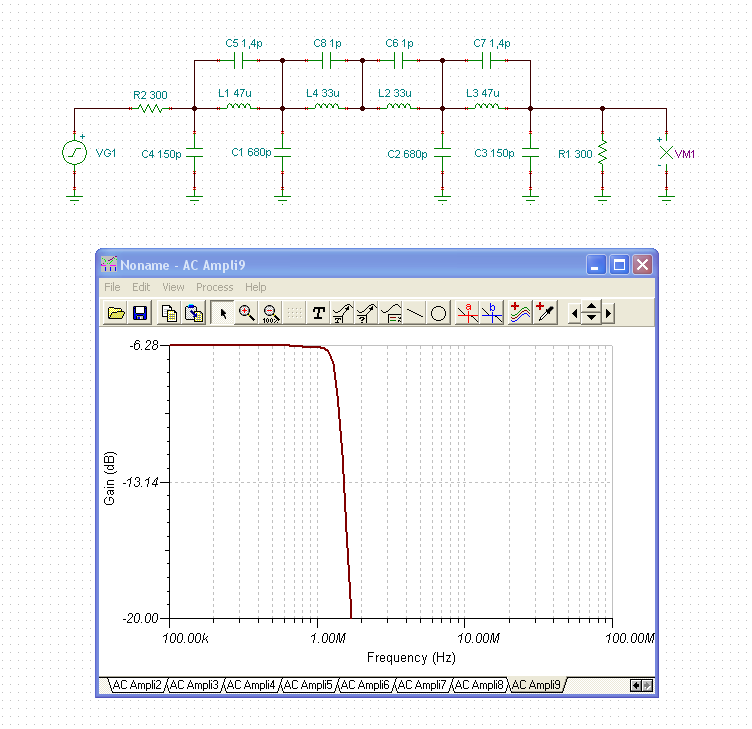The width and height of the screenshot is (752, 729).
Task: Click the 'C2 680p' label
Action: pyautogui.click(x=407, y=154)
